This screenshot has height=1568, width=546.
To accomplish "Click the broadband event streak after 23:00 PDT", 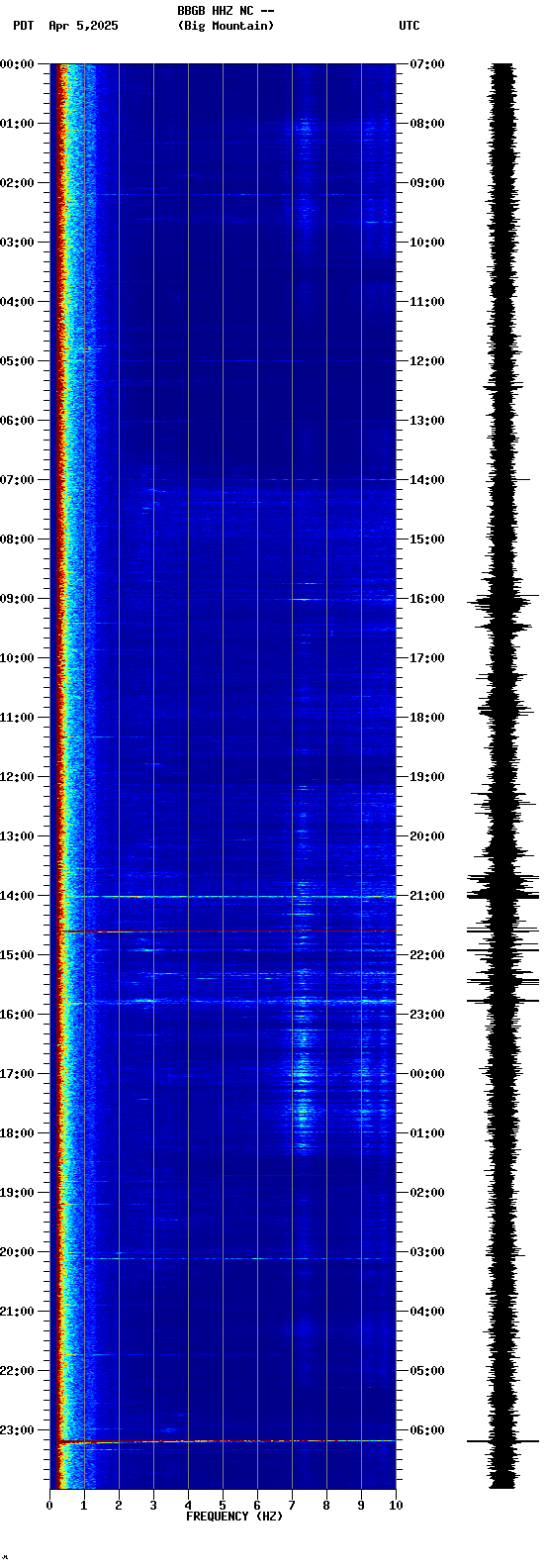I will point(227,1441).
